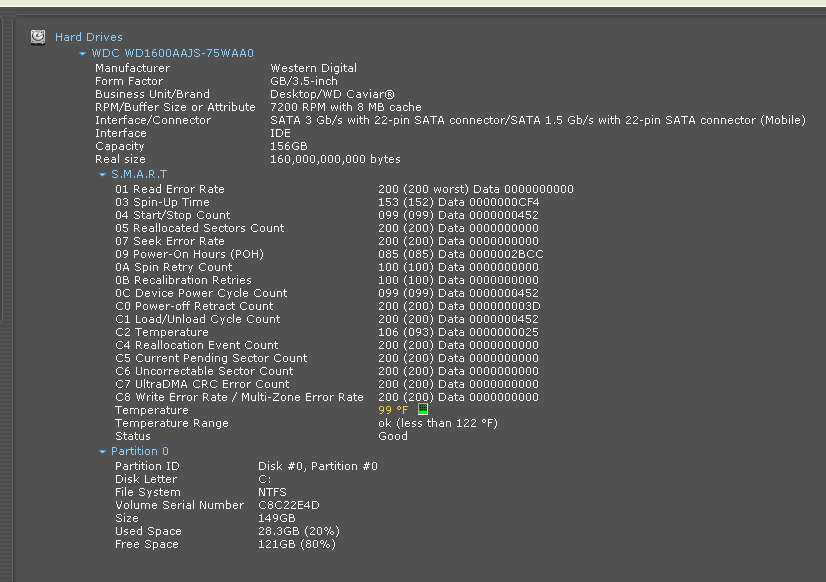Click the Form Factor label
This screenshot has width=826, height=582.
coord(129,81)
